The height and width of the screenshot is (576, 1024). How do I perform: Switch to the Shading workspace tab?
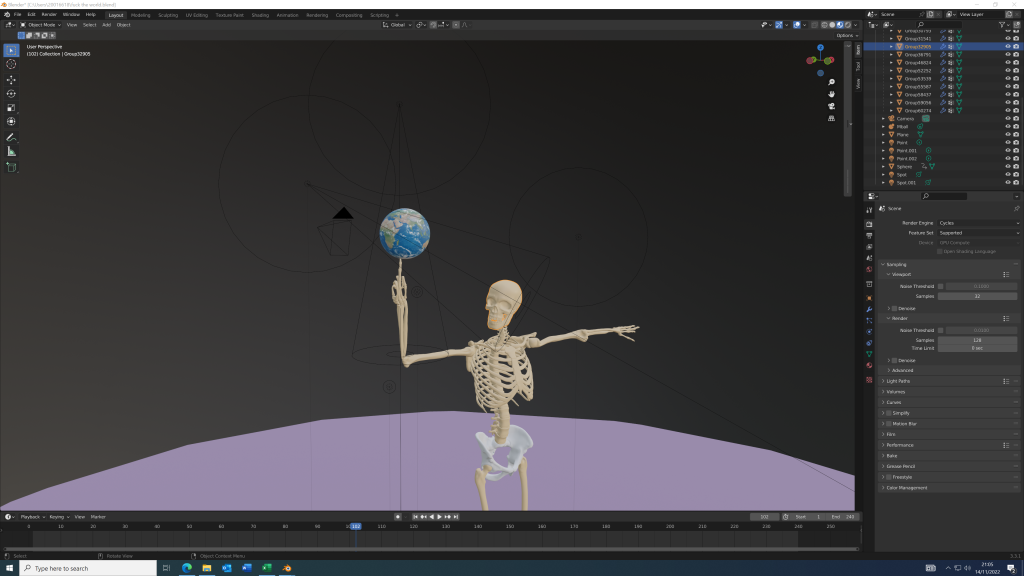(260, 15)
